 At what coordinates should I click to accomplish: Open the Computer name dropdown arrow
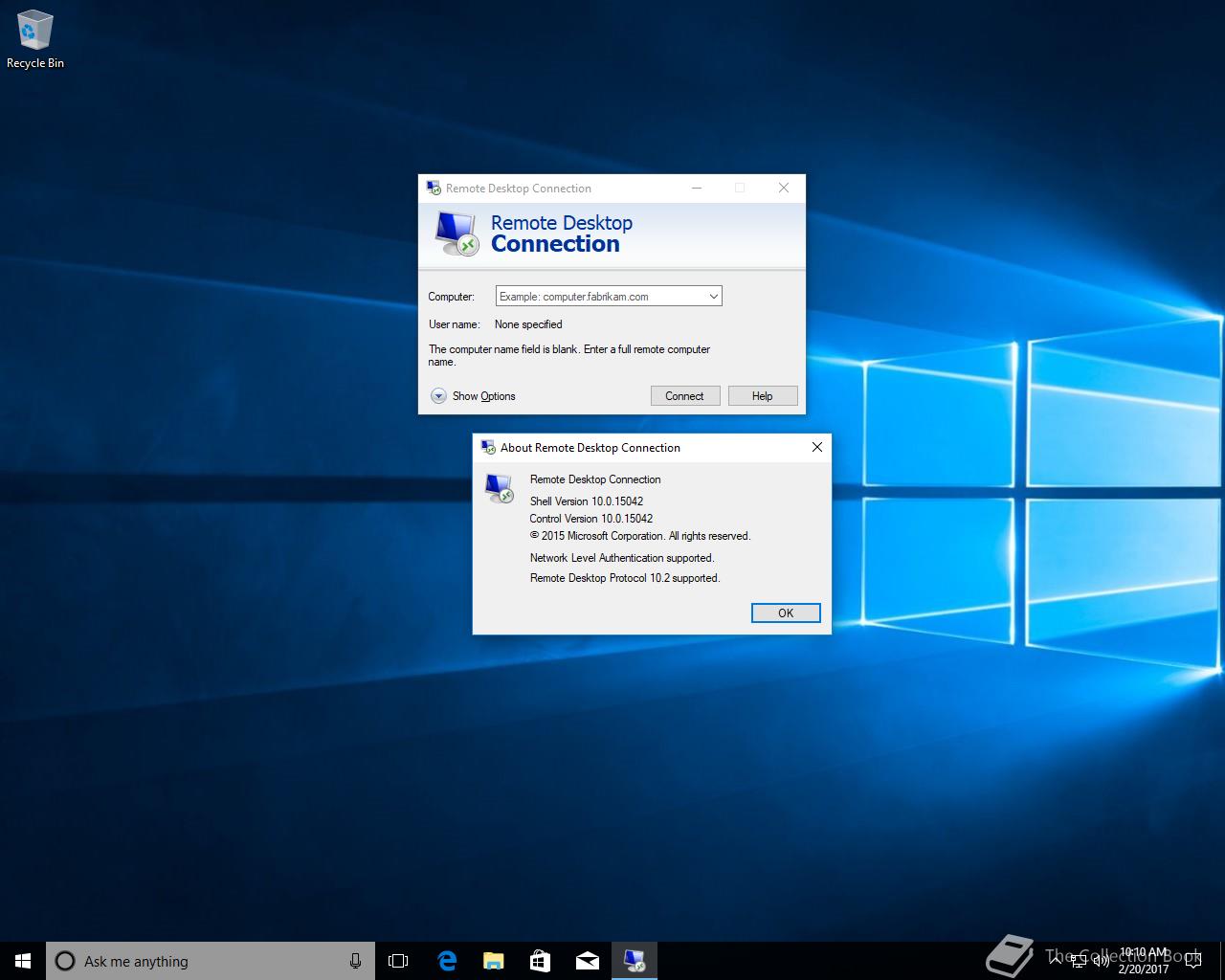[713, 297]
